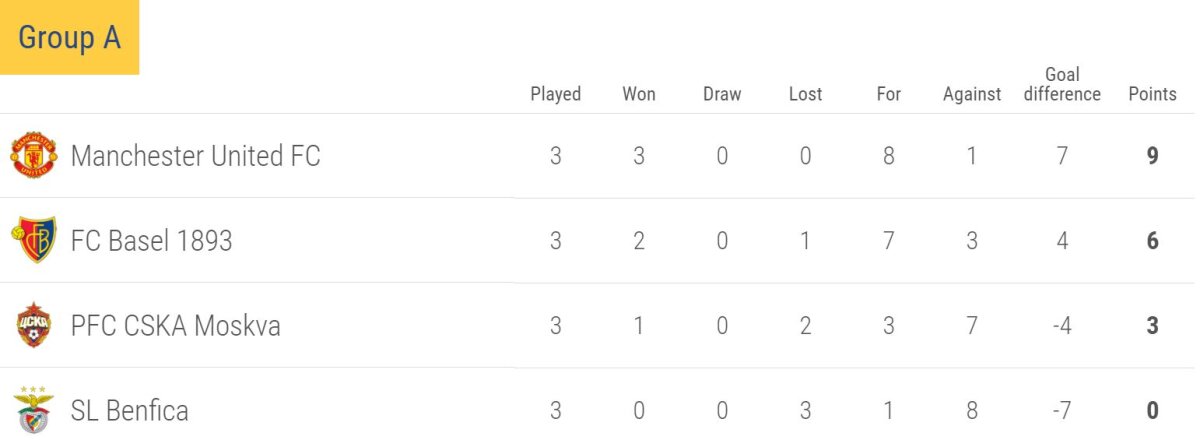Viewport: 1200px width, 447px height.
Task: Sort by the Draw column header
Action: (x=722, y=94)
